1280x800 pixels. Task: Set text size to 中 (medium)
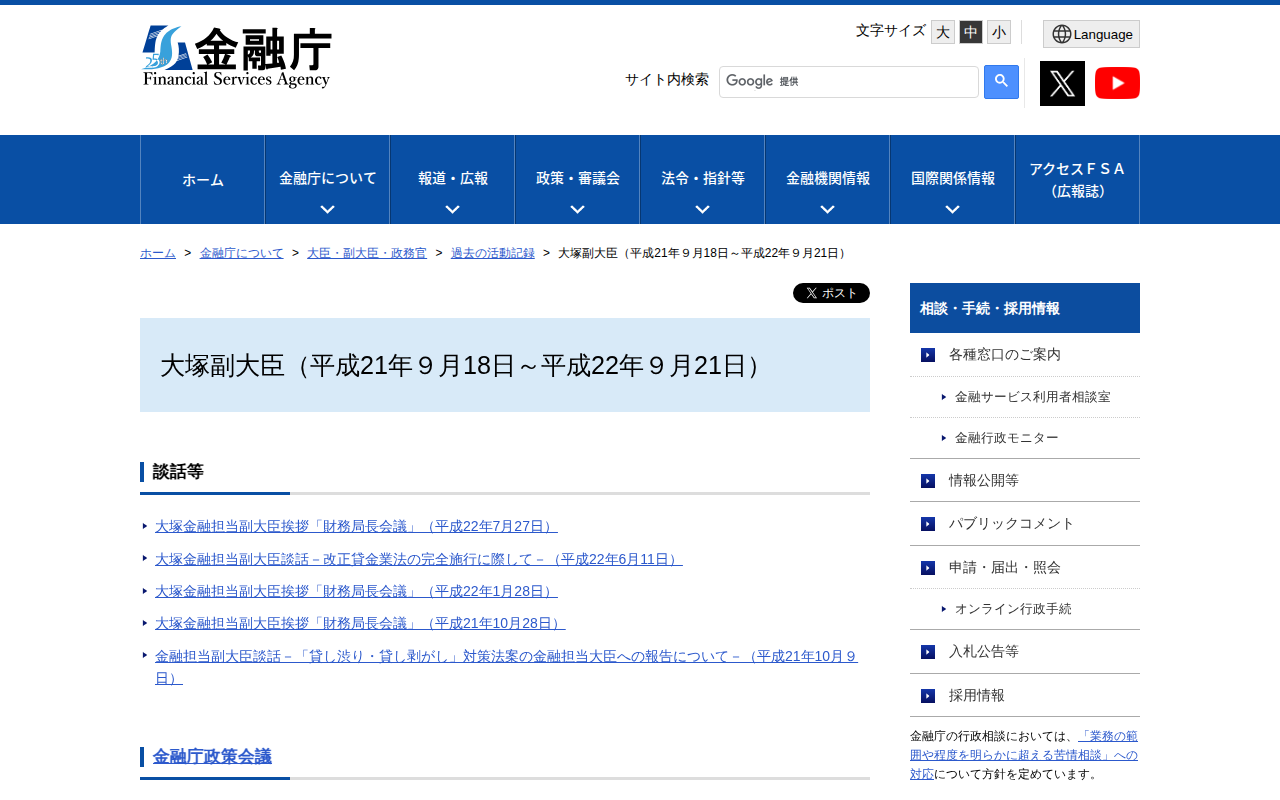971,32
